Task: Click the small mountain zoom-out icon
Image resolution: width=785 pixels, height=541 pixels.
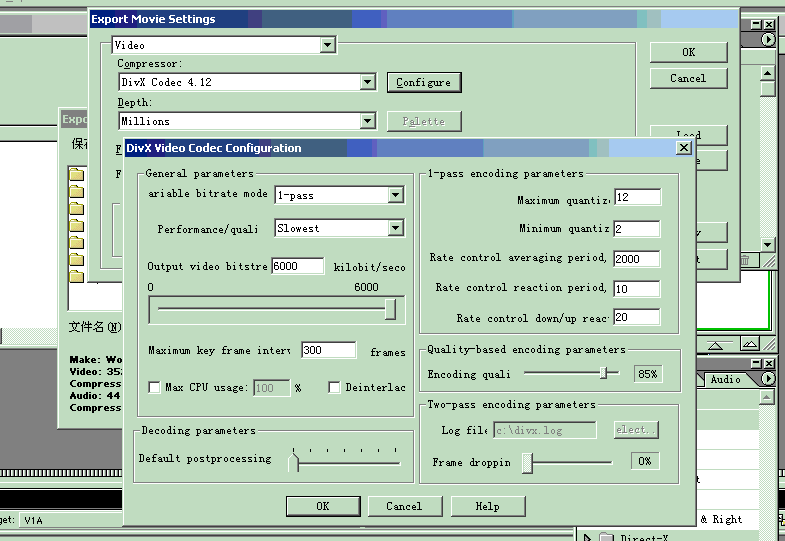Action: pyautogui.click(x=716, y=345)
